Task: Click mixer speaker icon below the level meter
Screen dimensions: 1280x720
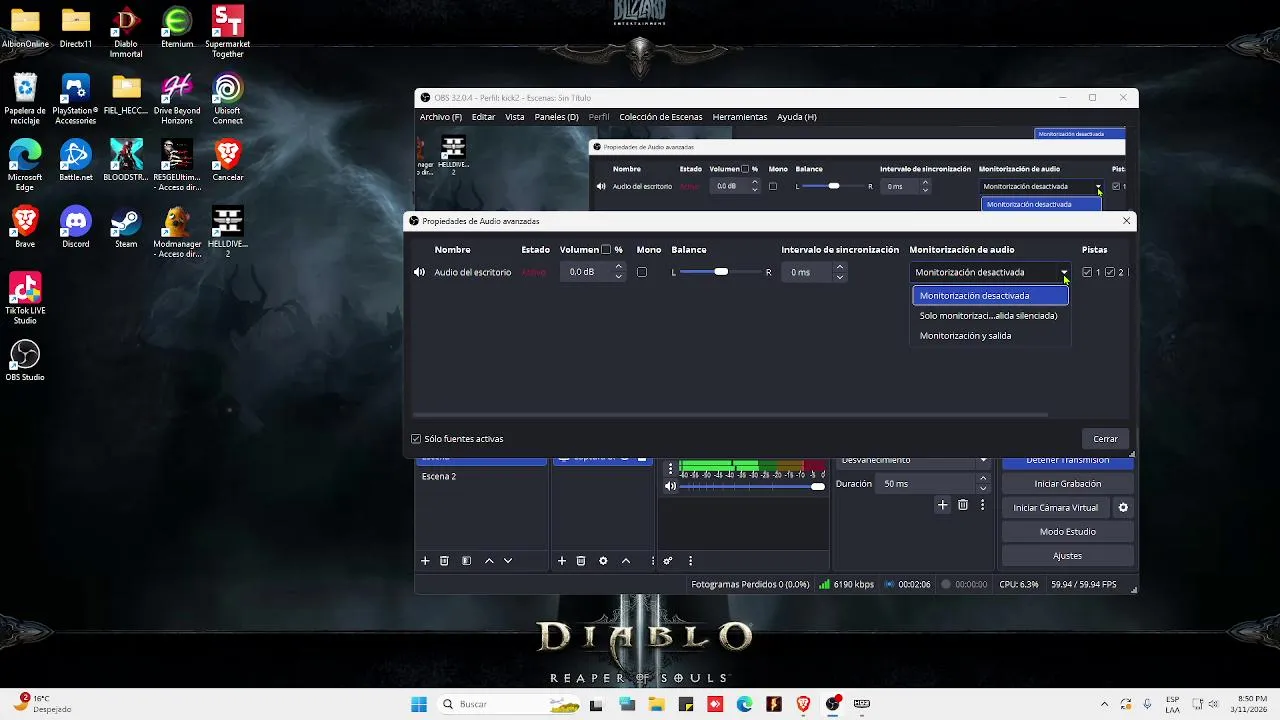Action: pos(671,486)
